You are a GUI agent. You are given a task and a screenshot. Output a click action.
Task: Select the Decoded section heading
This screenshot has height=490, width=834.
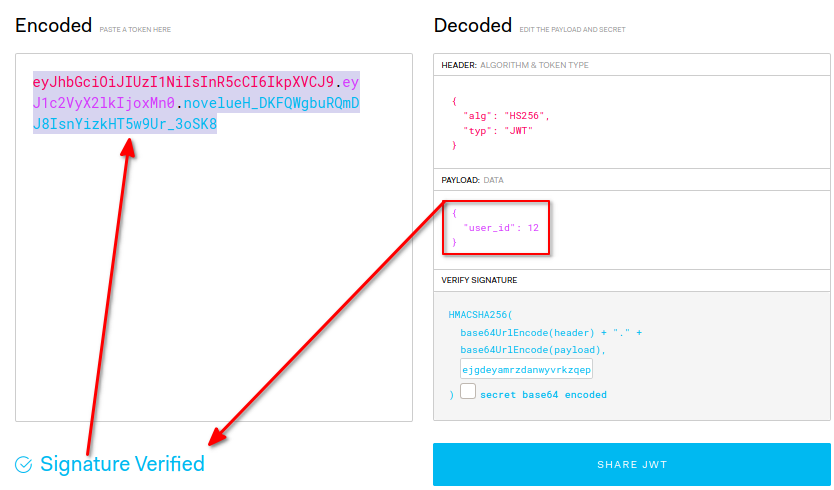pyautogui.click(x=473, y=26)
